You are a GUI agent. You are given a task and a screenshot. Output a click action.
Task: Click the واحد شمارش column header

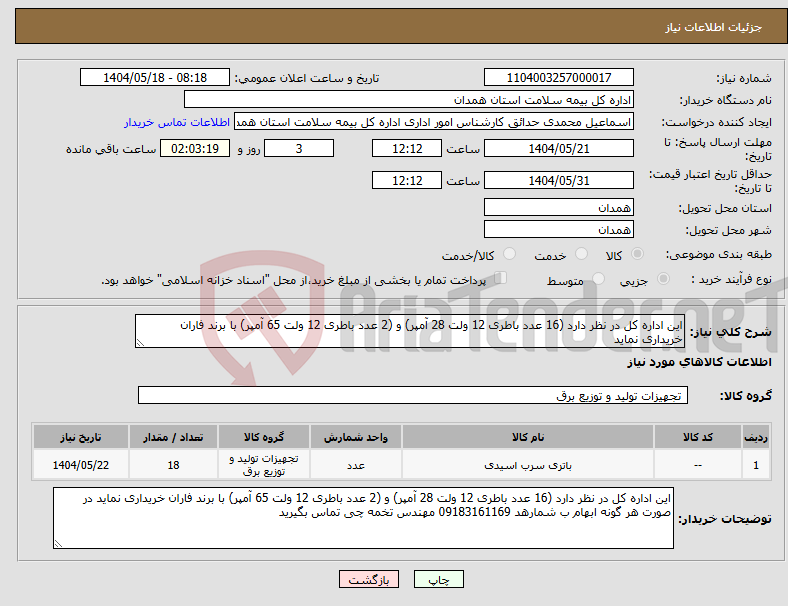(x=356, y=437)
